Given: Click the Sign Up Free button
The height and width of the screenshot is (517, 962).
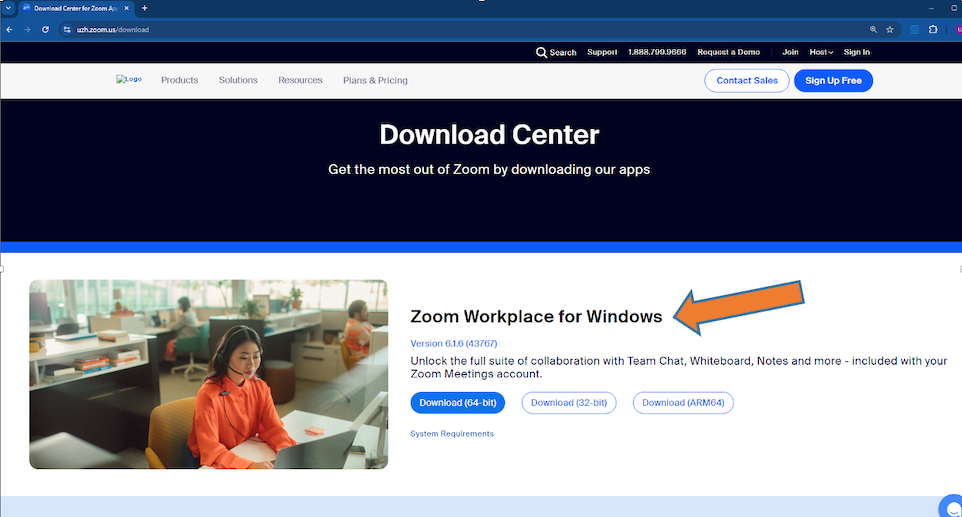Looking at the screenshot, I should (x=833, y=81).
